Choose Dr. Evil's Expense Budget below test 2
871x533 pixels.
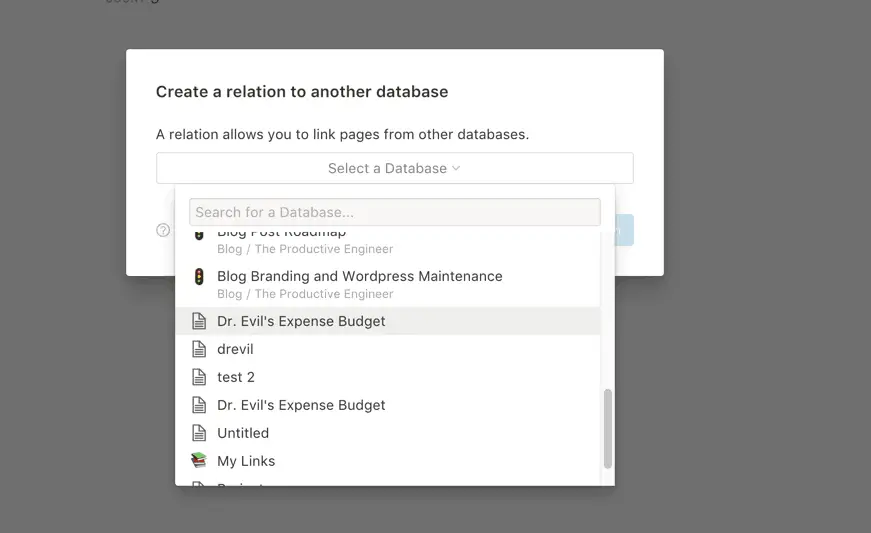click(388, 405)
